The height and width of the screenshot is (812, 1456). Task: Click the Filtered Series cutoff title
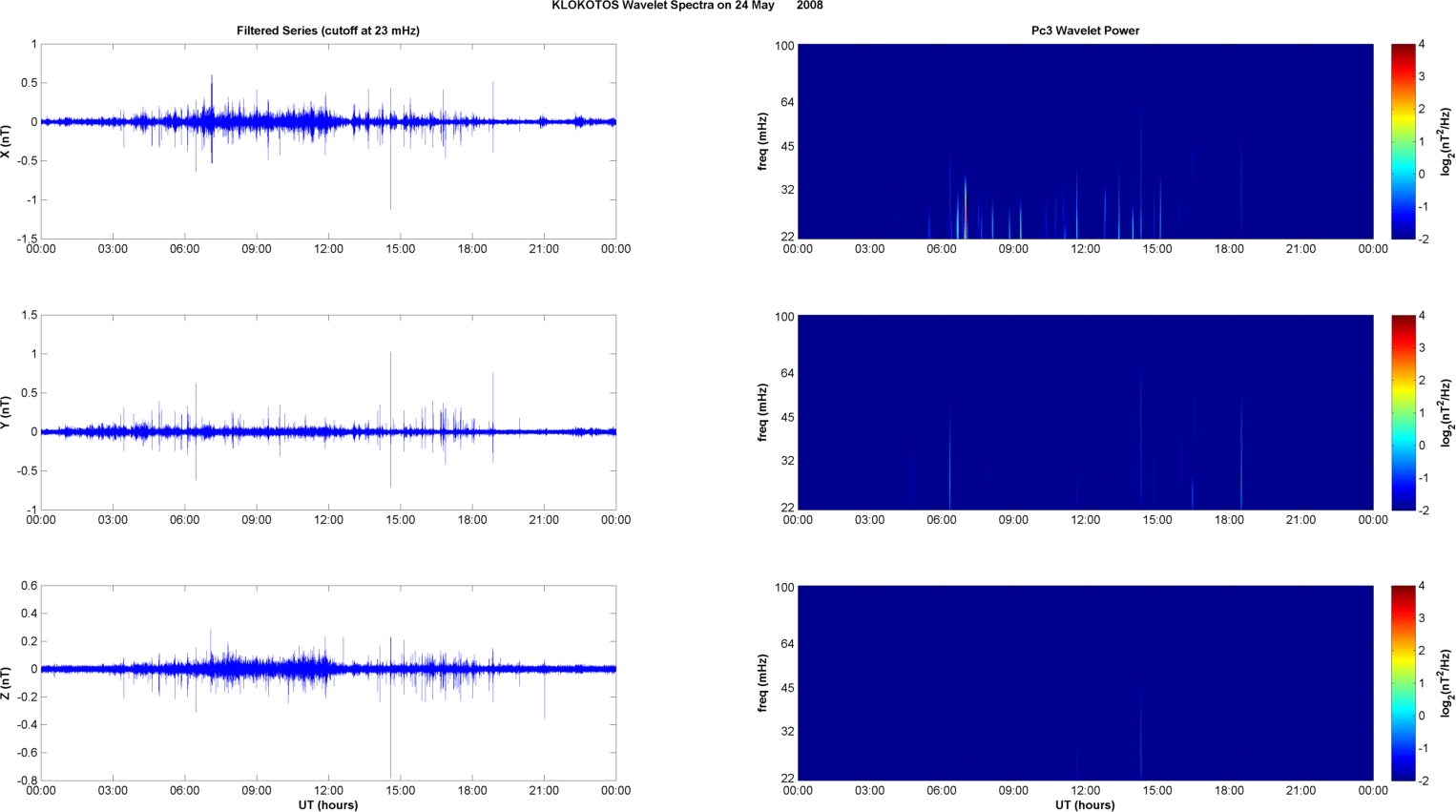pos(327,31)
